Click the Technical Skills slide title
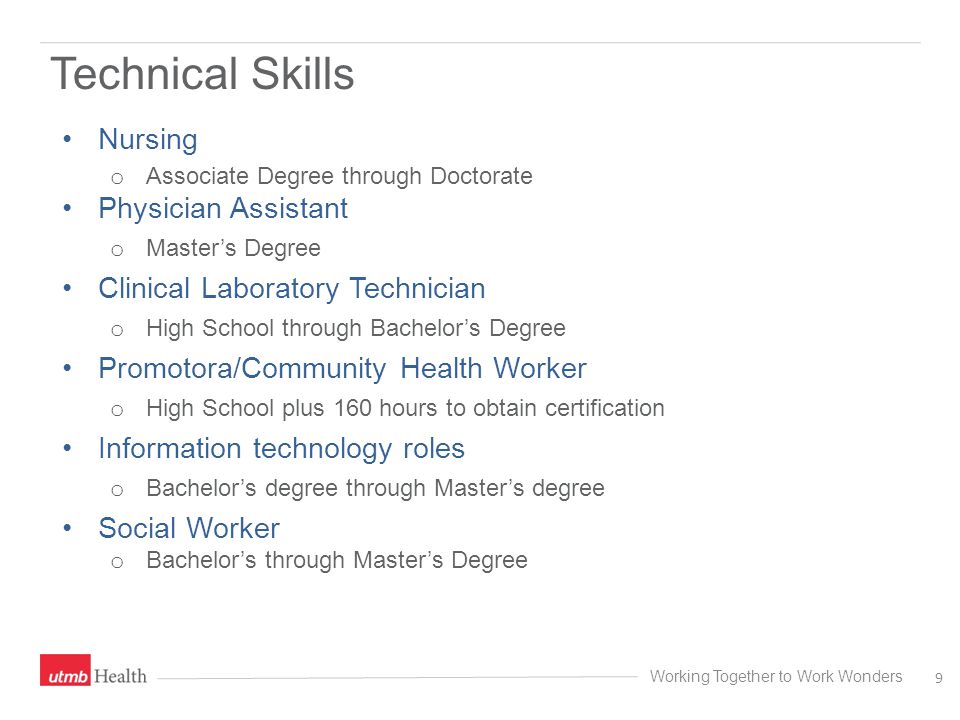Screen dimensions: 960x720 click(x=203, y=73)
